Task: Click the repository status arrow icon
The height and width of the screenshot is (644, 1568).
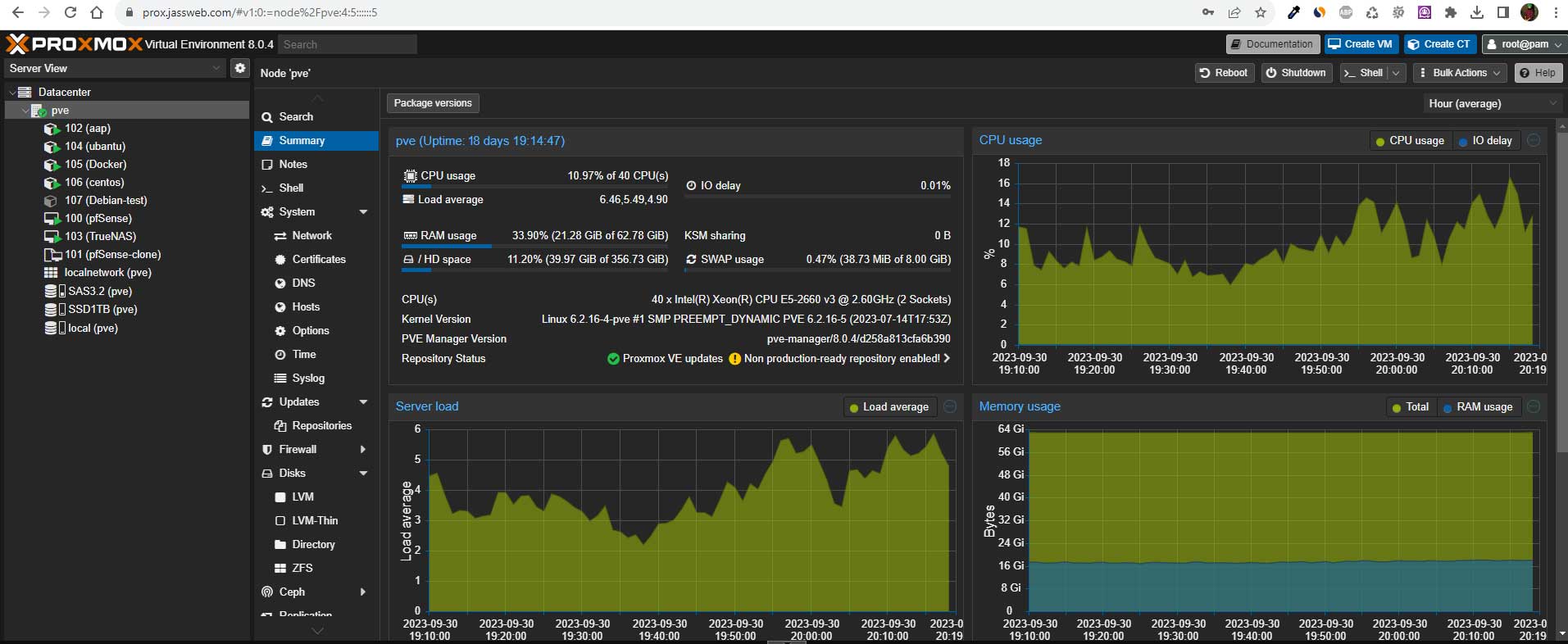Action: tap(948, 358)
